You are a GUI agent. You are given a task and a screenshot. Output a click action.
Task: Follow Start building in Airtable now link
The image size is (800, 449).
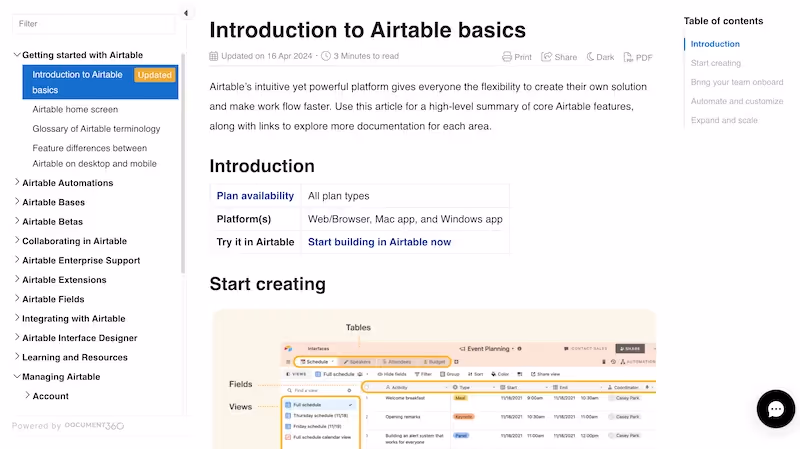pyautogui.click(x=379, y=242)
